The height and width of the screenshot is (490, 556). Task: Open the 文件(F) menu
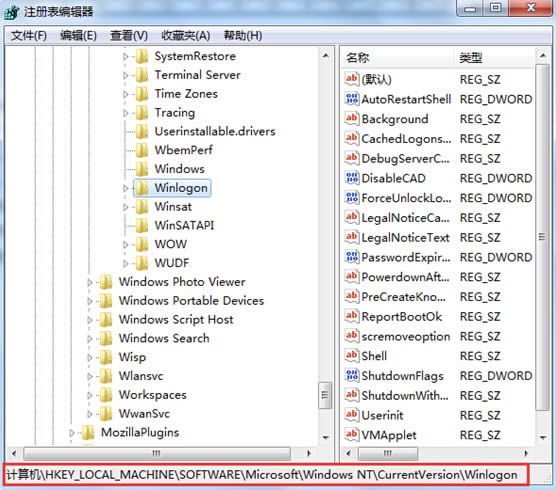(x=29, y=35)
